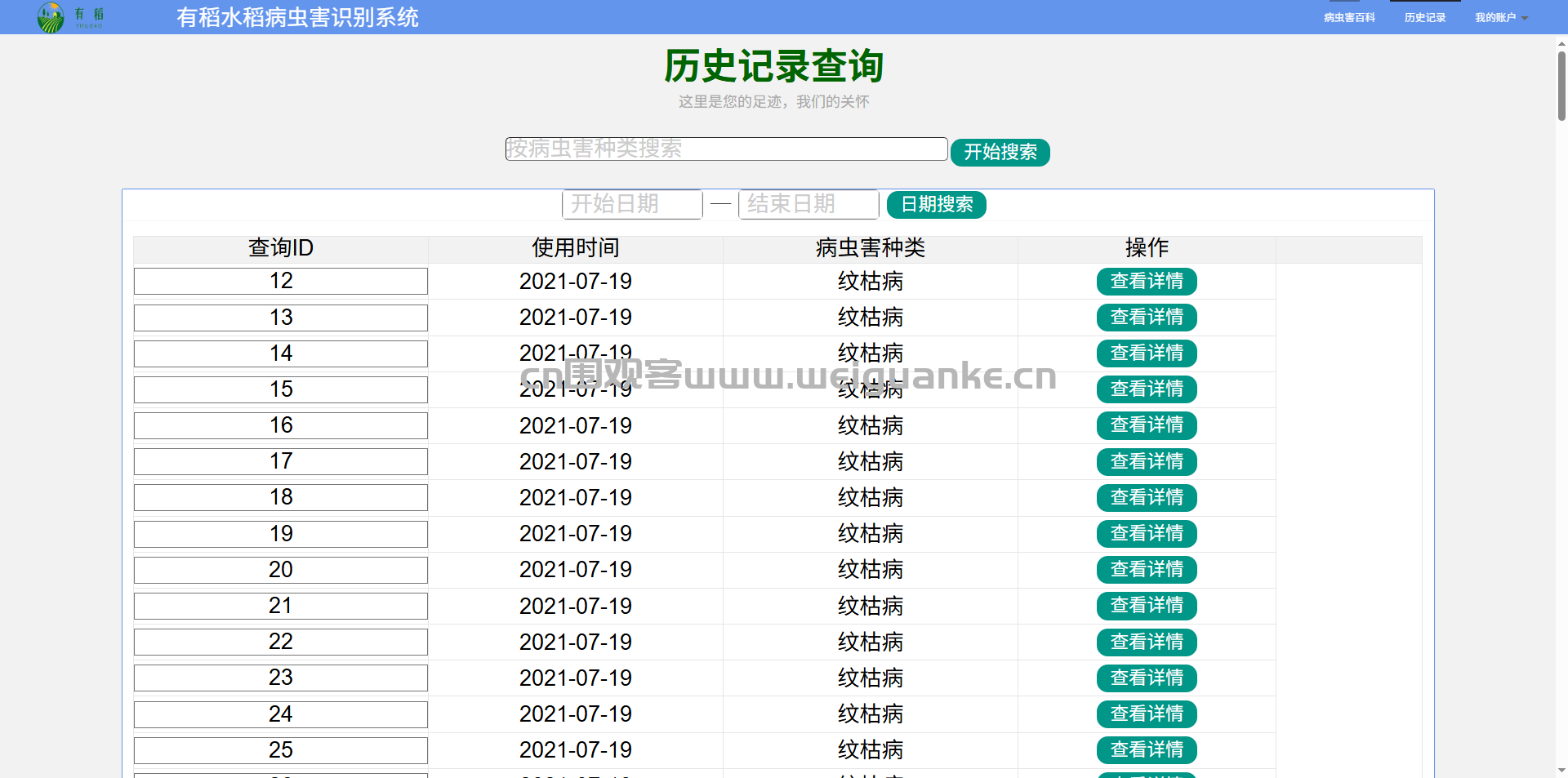Click the 有稻 logo icon
1568x778 pixels.
tap(51, 17)
